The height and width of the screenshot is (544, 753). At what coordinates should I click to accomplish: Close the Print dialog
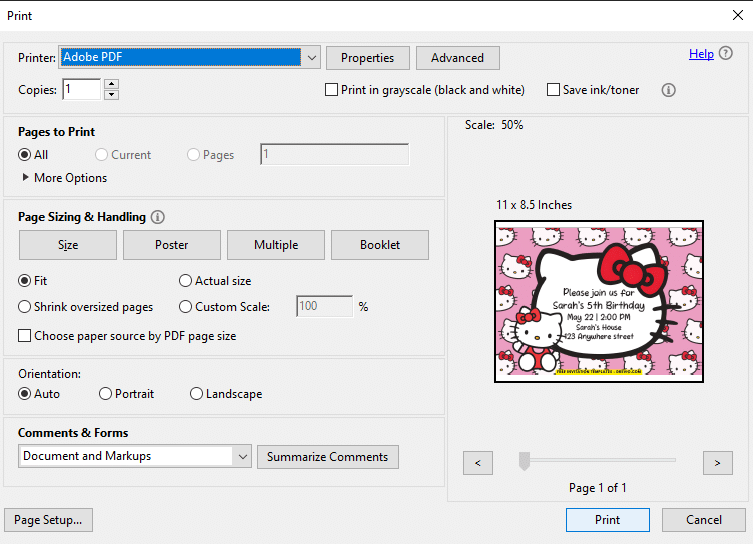(738, 15)
